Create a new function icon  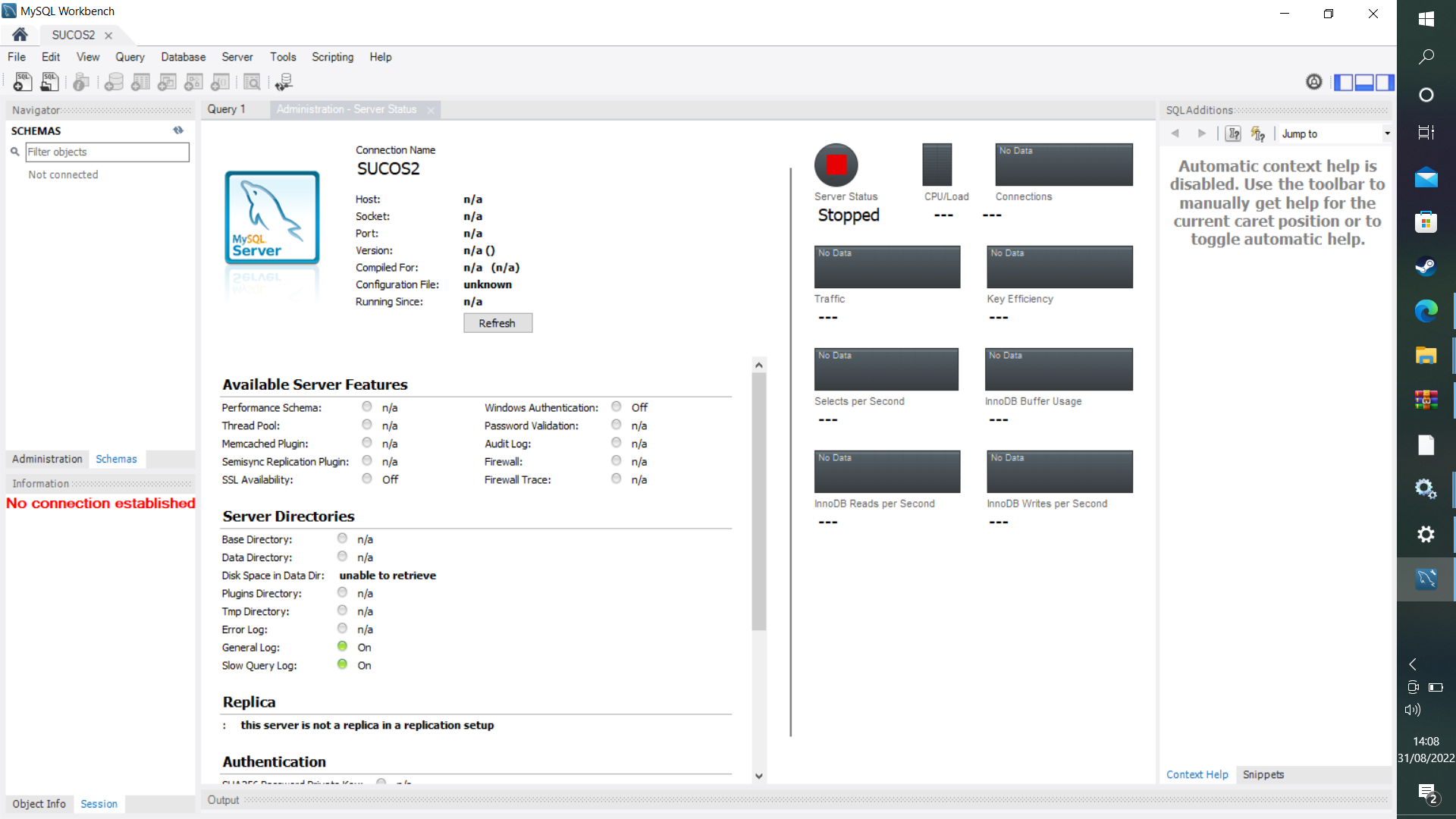click(x=220, y=82)
